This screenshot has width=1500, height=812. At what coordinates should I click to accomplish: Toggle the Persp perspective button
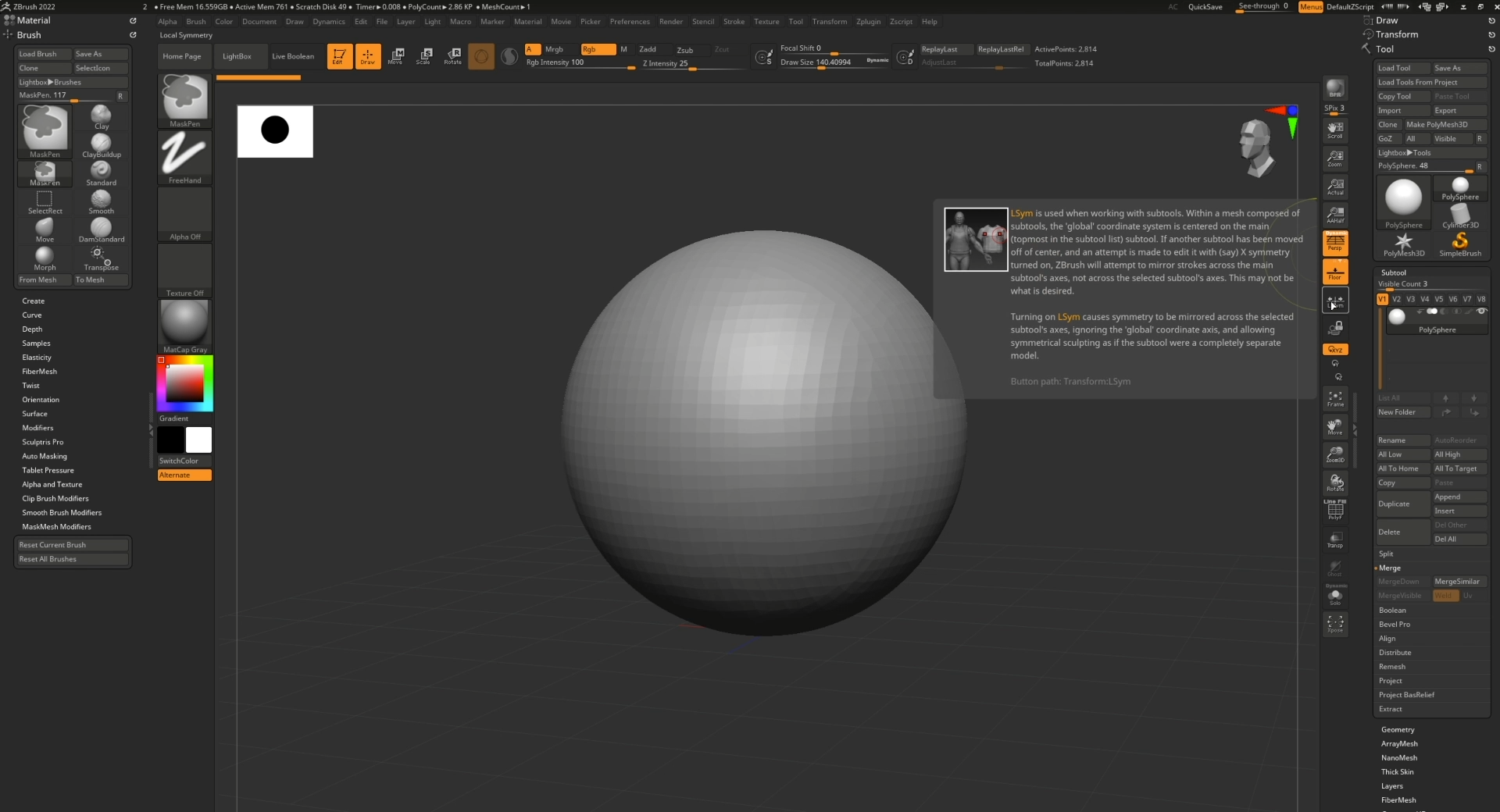click(1335, 244)
